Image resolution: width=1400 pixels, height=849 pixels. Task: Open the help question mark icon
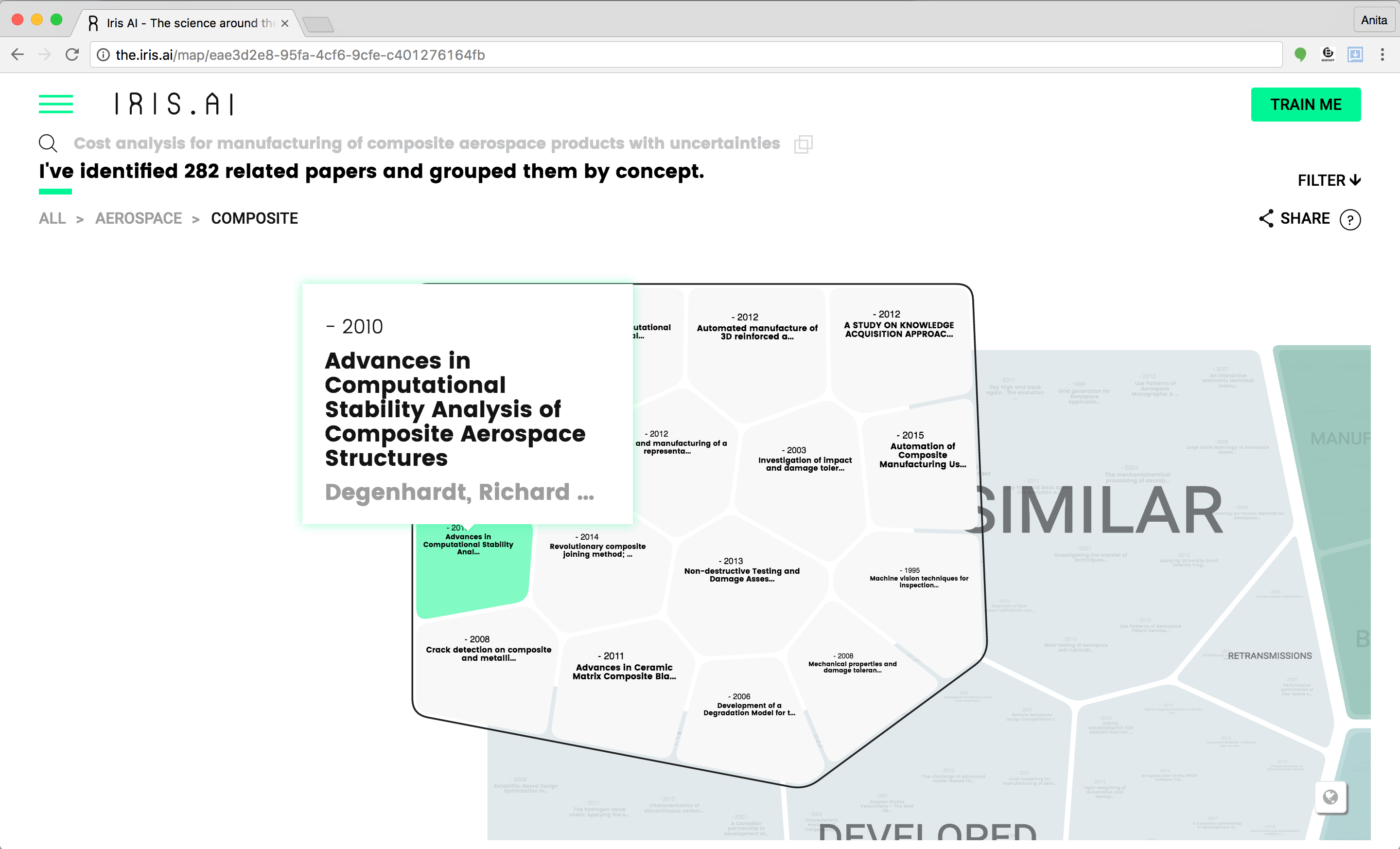pos(1349,219)
